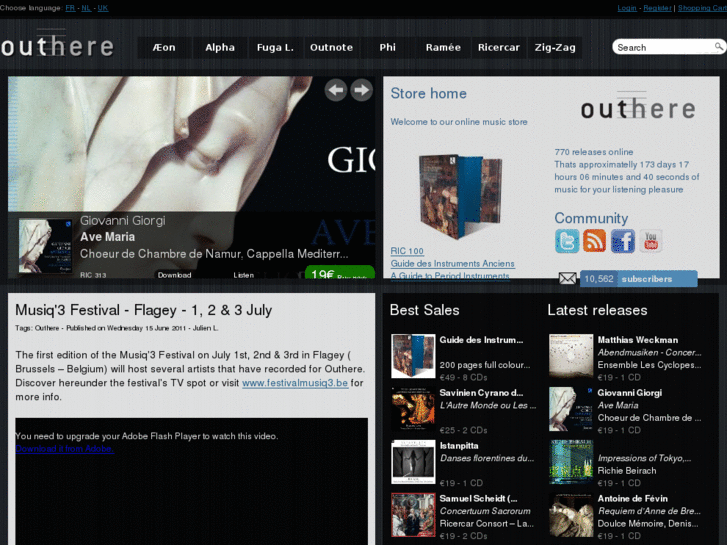Click the Ave Maria album cover in slideshow
Image resolution: width=727 pixels, height=545 pixels.
(x=45, y=245)
